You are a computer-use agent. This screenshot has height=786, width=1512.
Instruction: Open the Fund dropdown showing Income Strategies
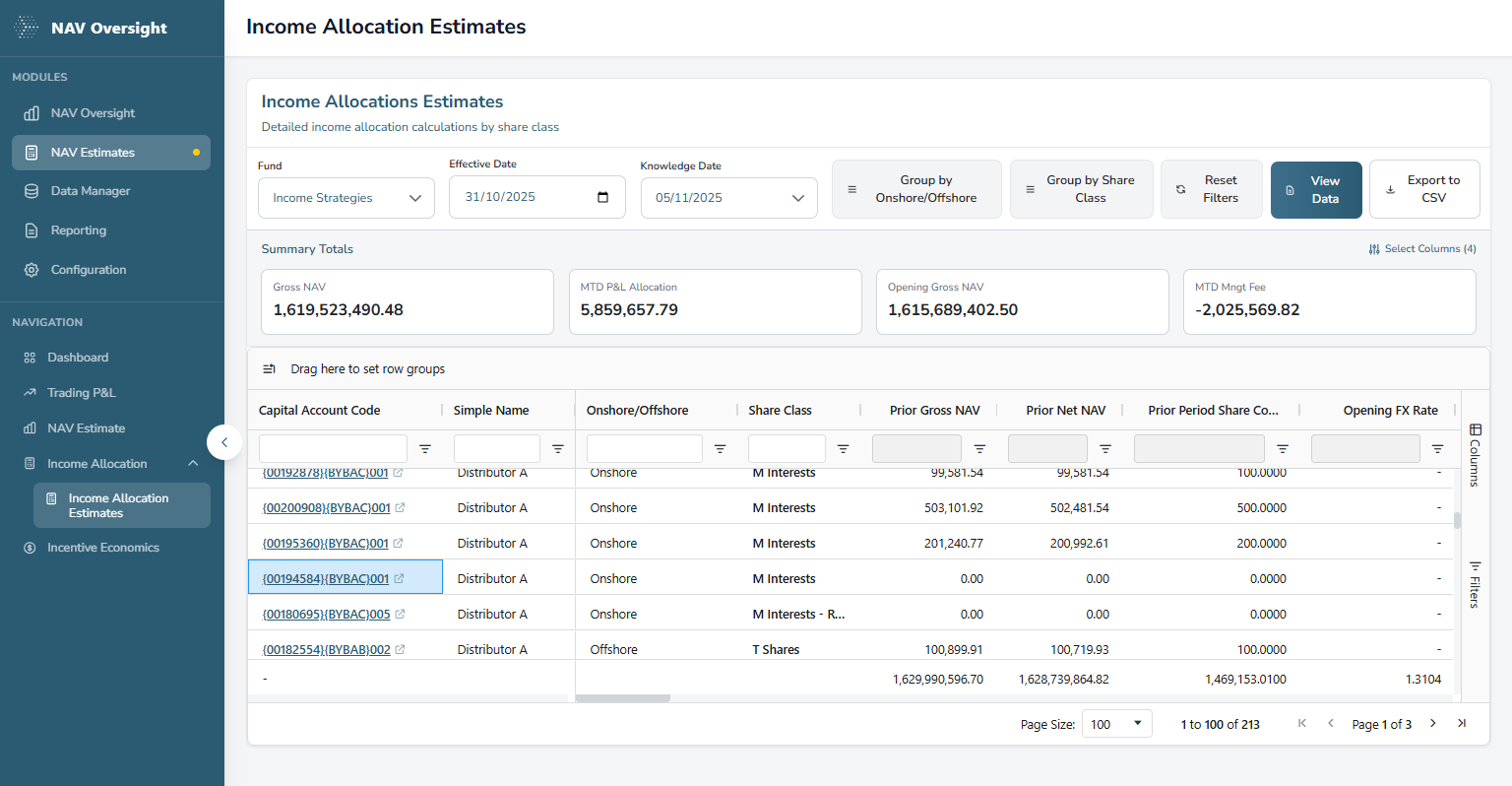(346, 198)
